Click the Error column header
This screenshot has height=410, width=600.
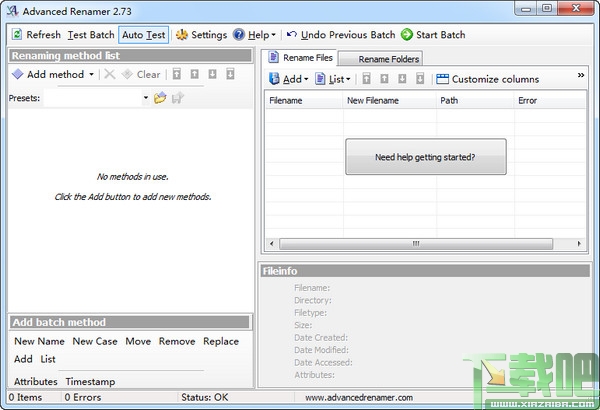550,101
